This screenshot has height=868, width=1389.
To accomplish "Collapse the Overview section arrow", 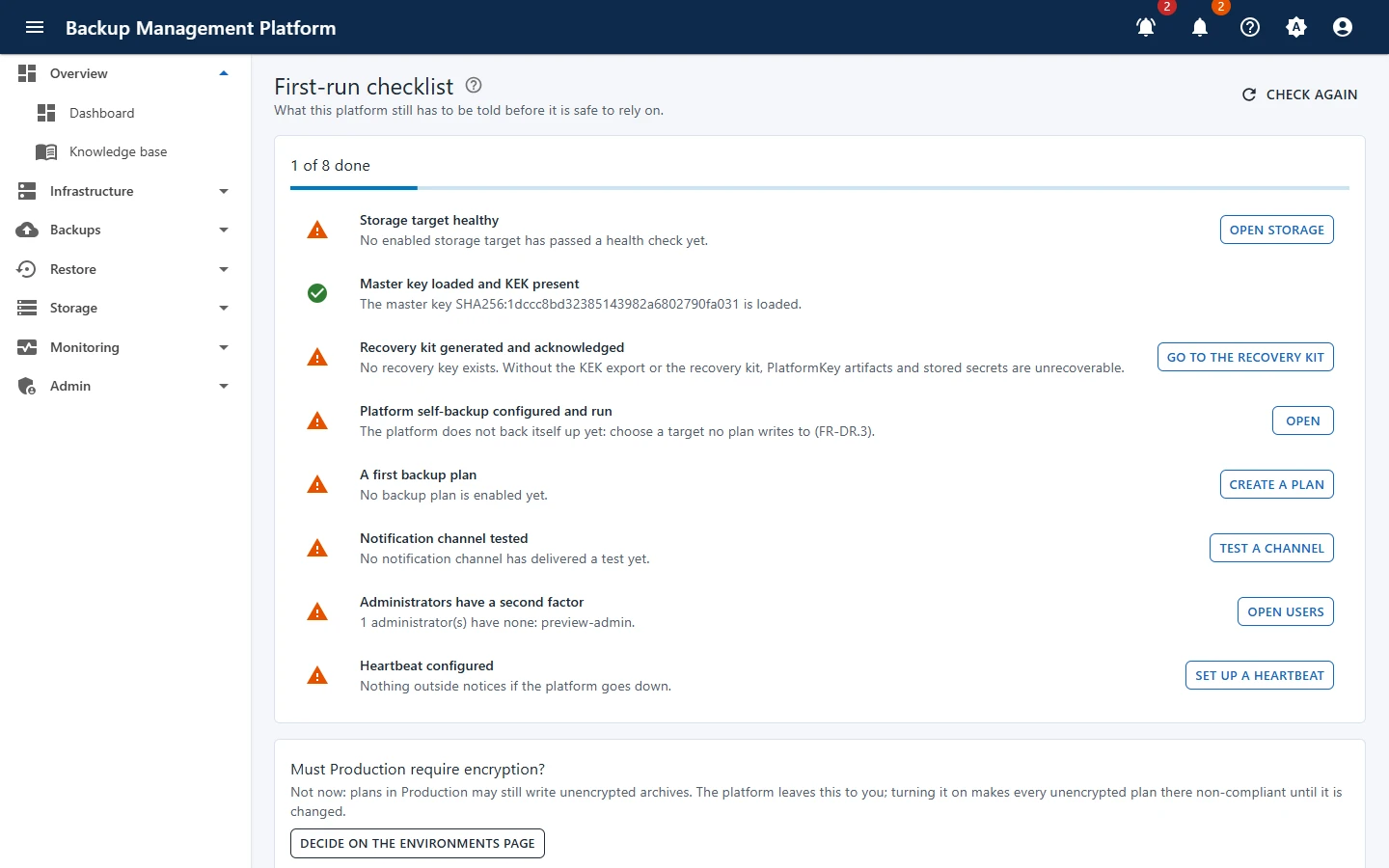I will (x=224, y=73).
